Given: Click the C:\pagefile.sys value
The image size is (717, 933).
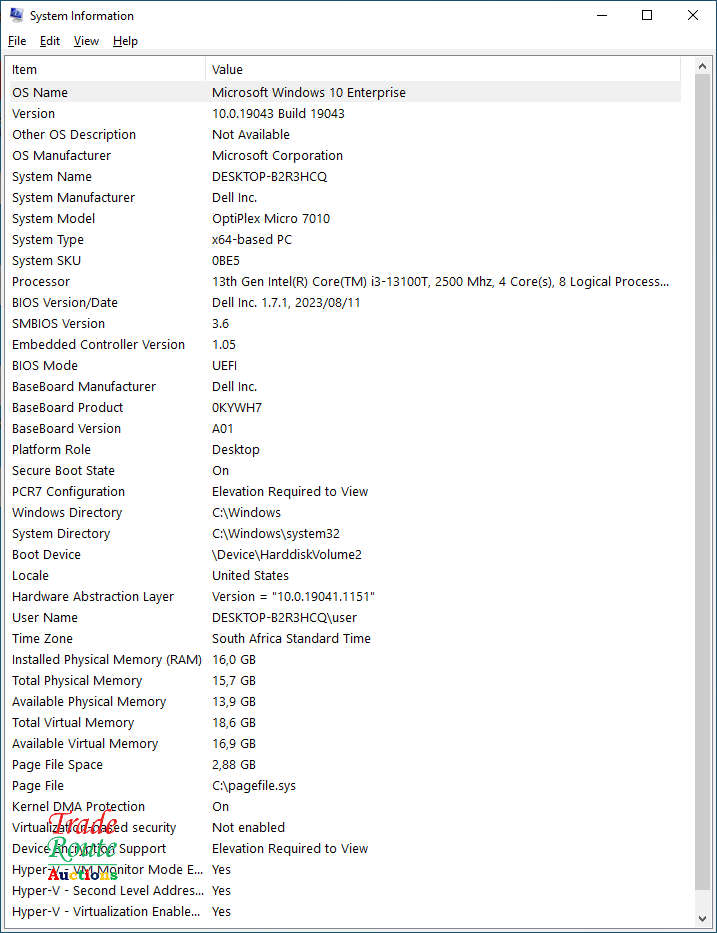Looking at the screenshot, I should click(253, 785).
